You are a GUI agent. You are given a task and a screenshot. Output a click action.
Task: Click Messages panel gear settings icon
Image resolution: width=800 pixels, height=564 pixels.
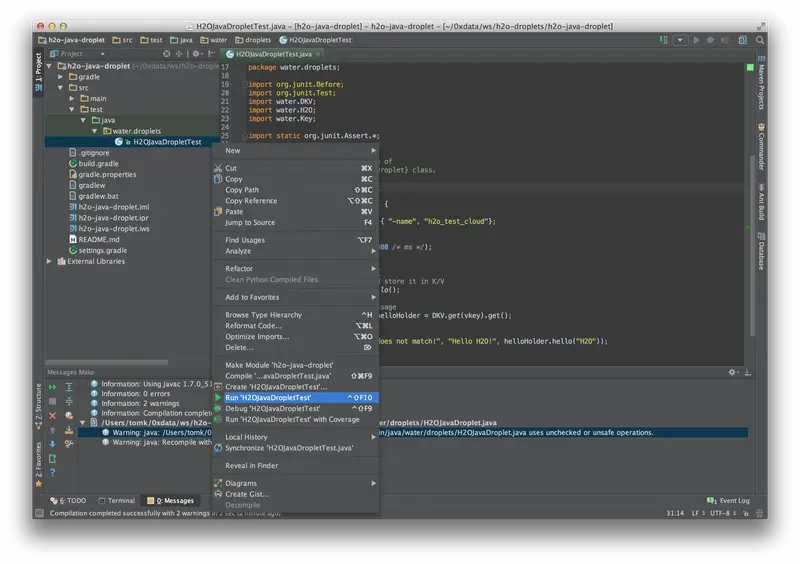[x=732, y=373]
